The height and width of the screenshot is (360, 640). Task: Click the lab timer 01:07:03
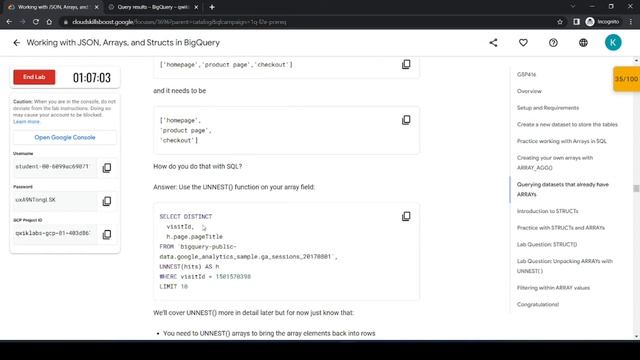point(92,78)
